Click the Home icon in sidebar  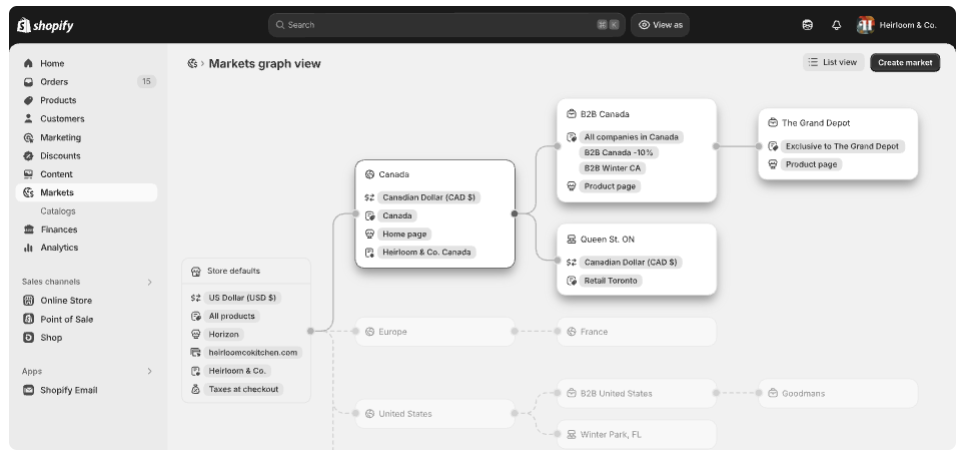(x=28, y=63)
